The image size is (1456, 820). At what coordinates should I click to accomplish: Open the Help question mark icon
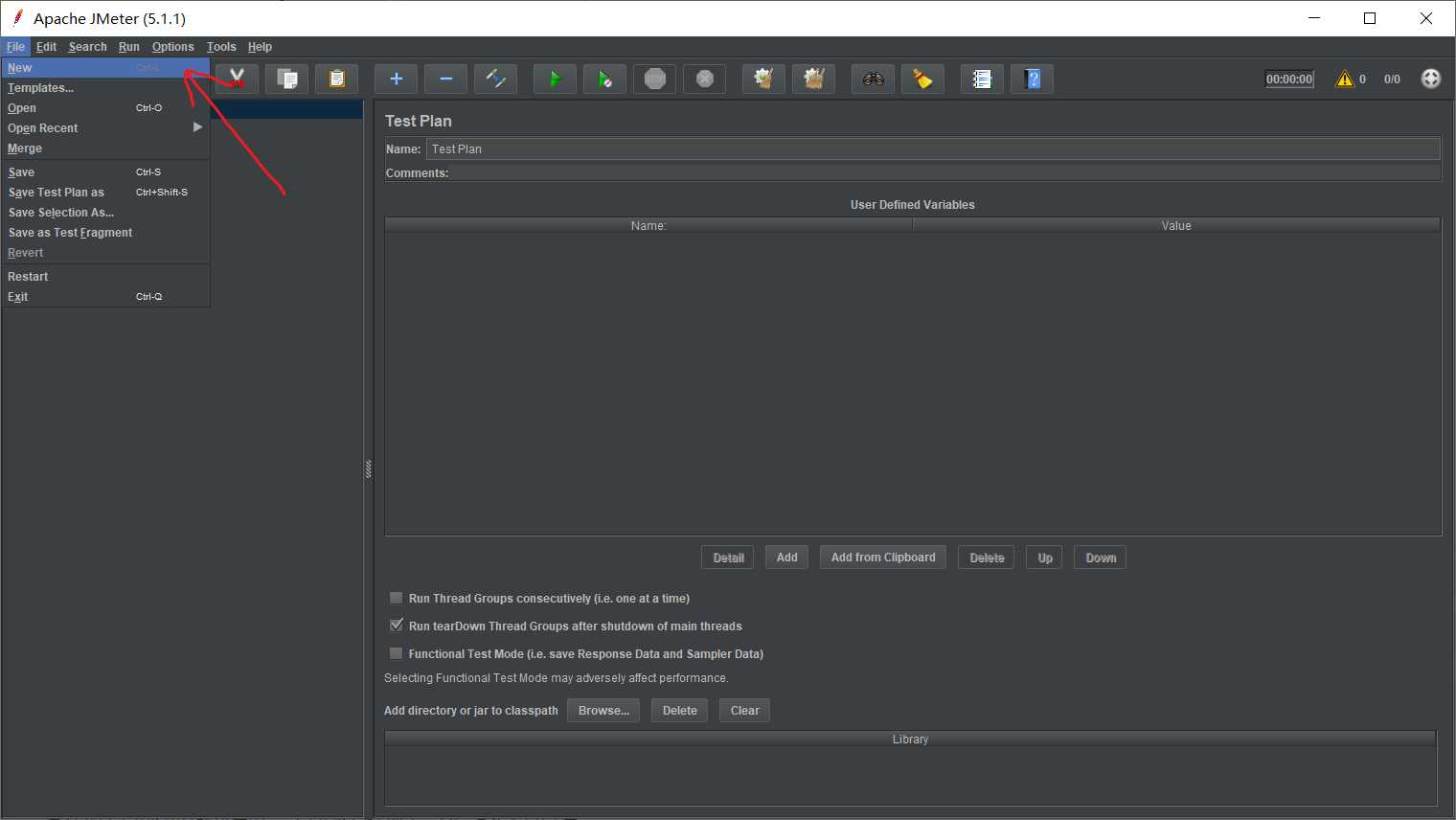click(x=1032, y=79)
